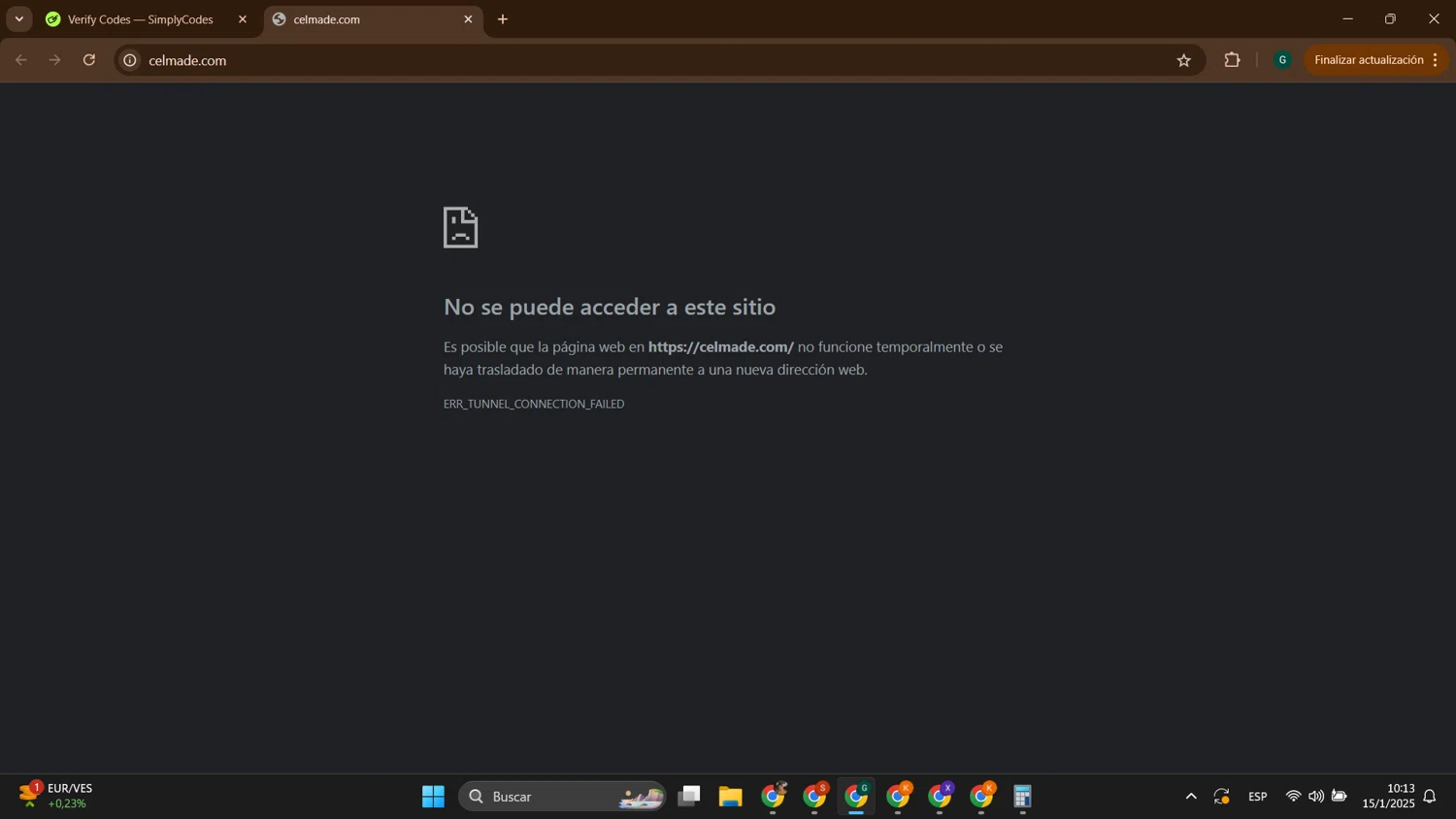
Task: View site information icon beside the URL
Action: click(130, 60)
